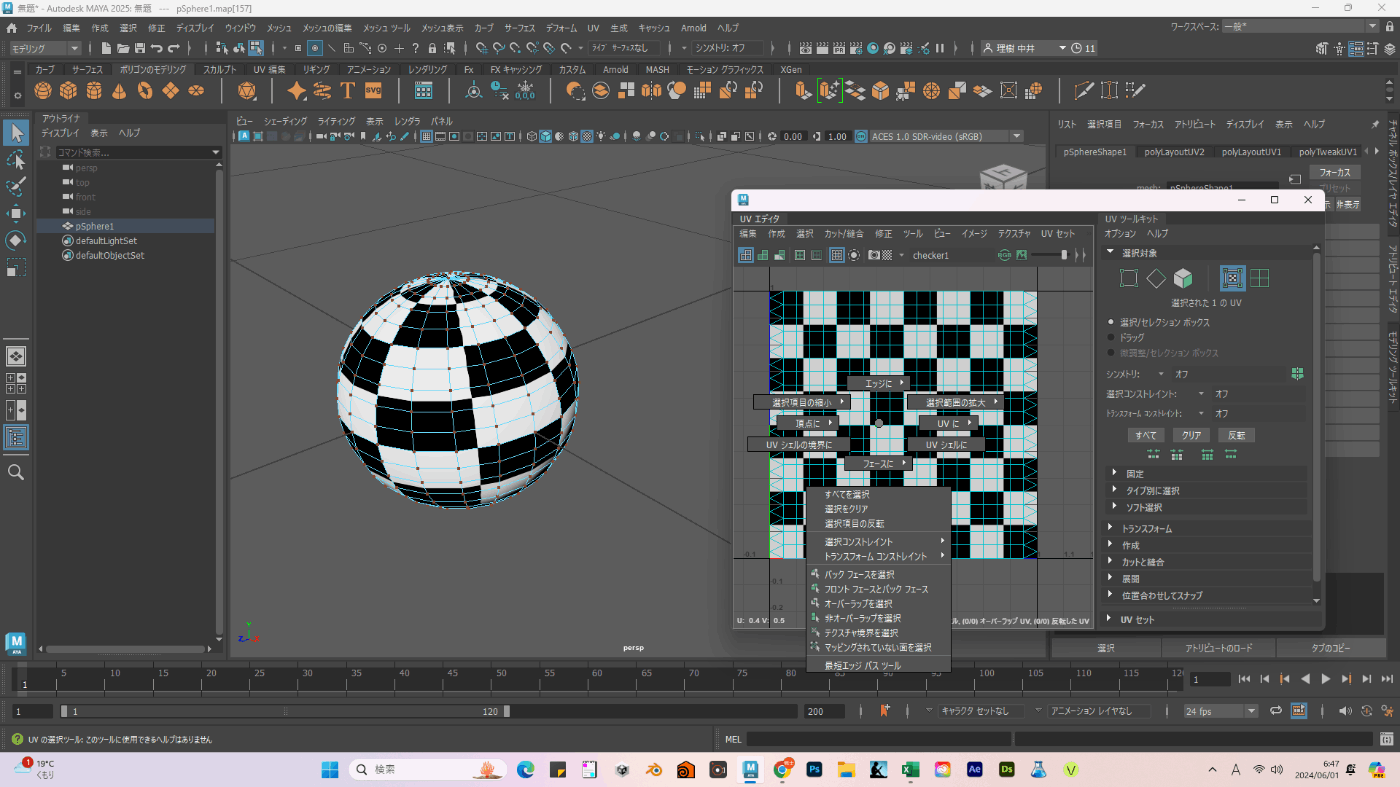
Task: Choose UV selection mode in UV Toolkit
Action: (1233, 278)
